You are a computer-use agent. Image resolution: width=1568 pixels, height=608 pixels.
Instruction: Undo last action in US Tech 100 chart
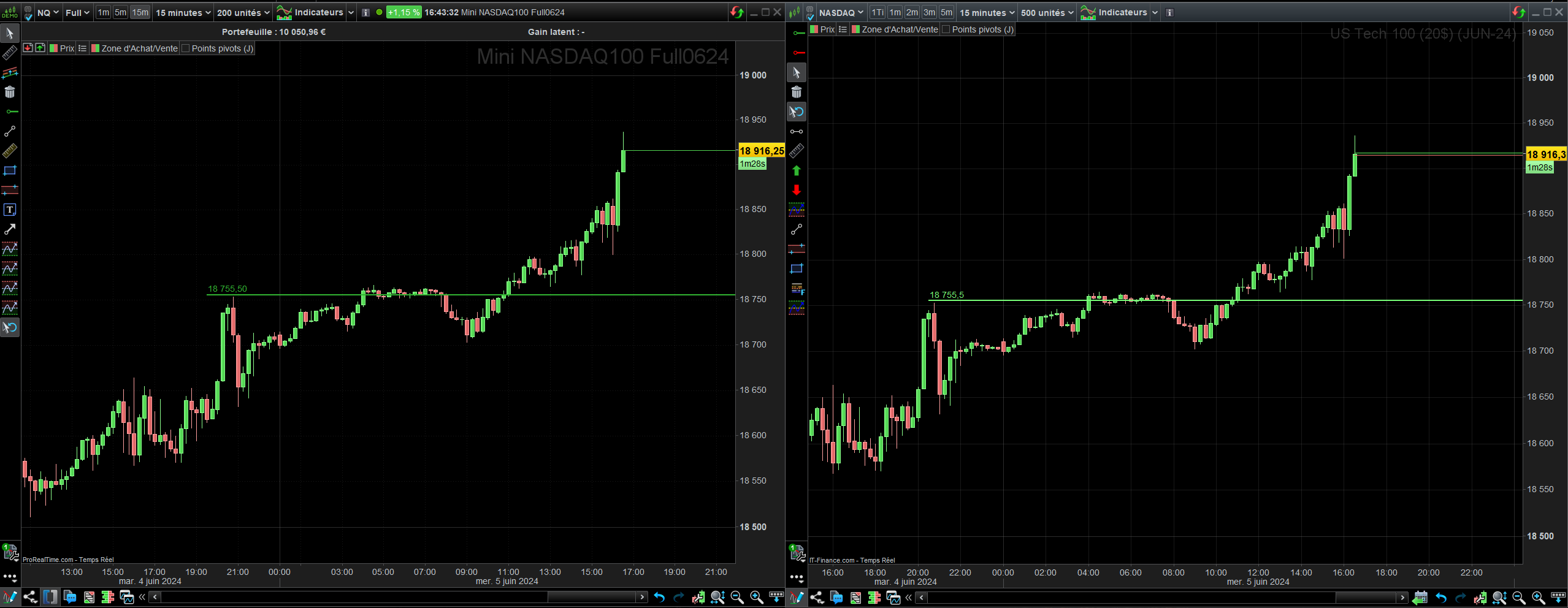pyautogui.click(x=1441, y=598)
